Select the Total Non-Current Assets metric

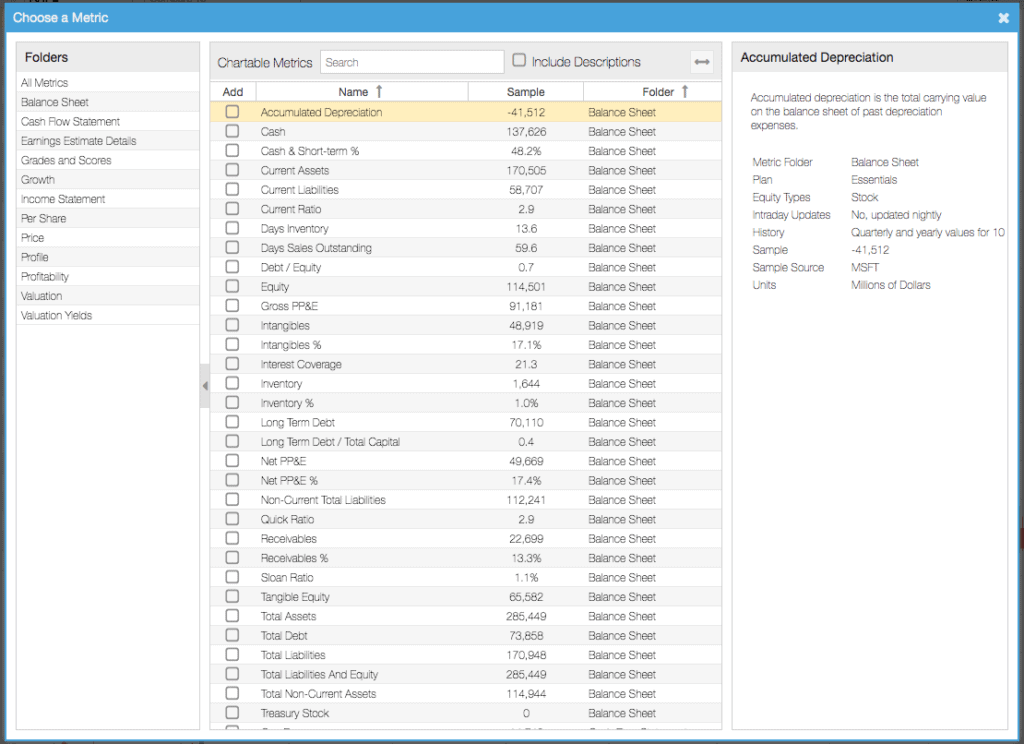coord(466,694)
